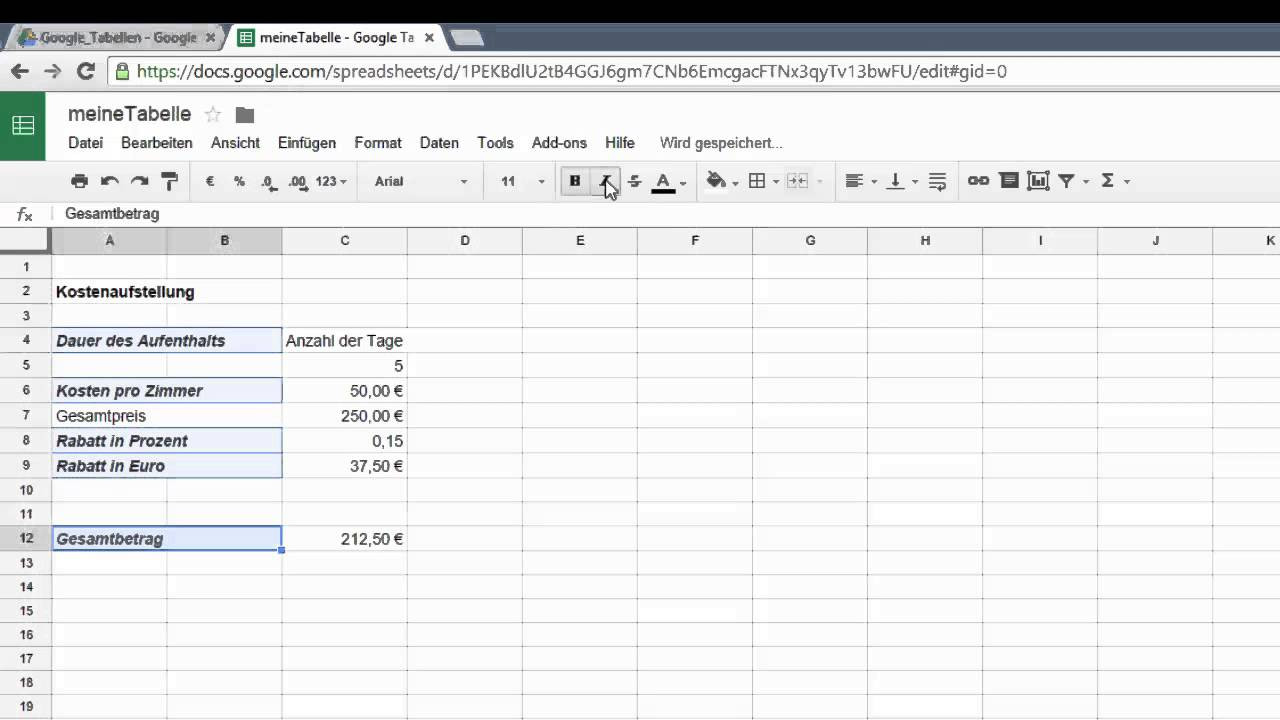This screenshot has height=720, width=1280.
Task: Toggle Strikethrough formatting
Action: [x=634, y=181]
